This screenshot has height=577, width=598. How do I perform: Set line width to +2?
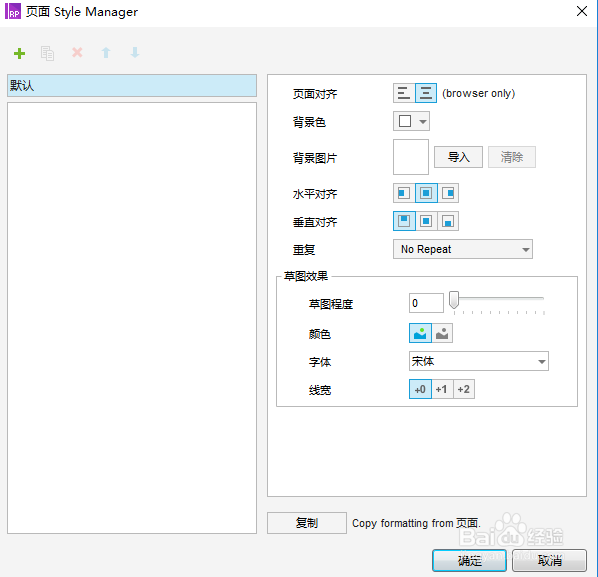[464, 389]
